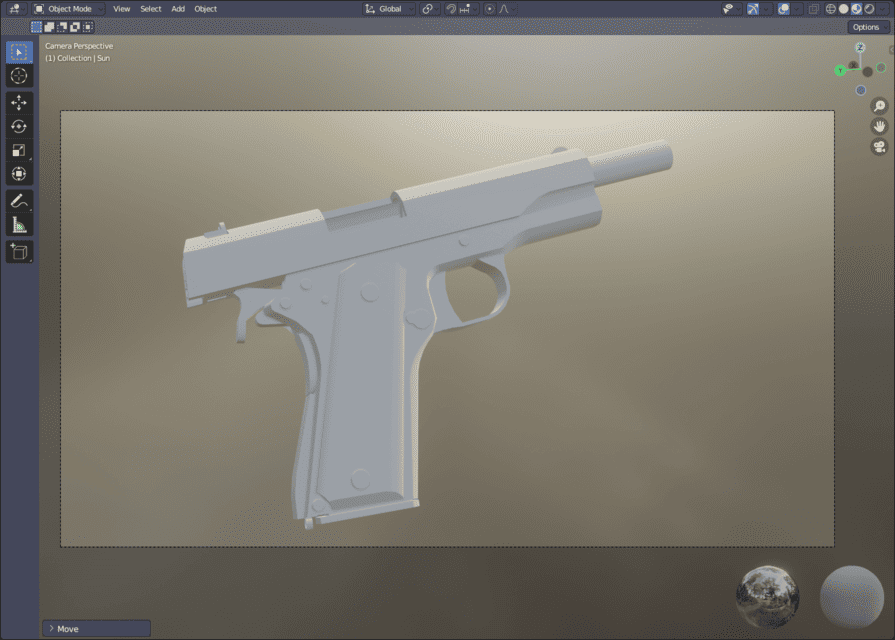895x640 pixels.
Task: Click the HDRI preview sphere thumbnail
Action: (767, 597)
